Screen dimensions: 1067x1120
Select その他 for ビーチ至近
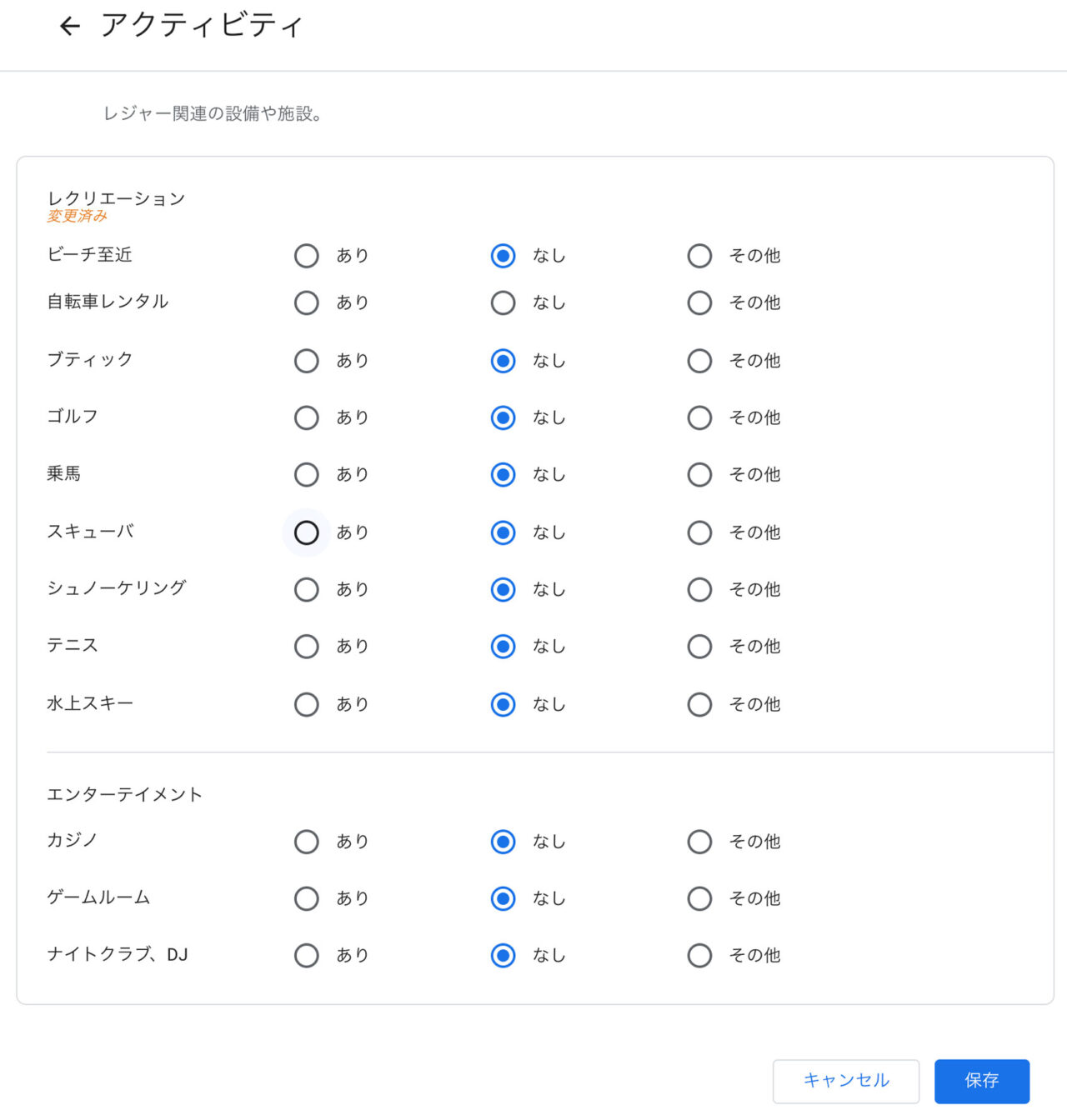pyautogui.click(x=699, y=256)
